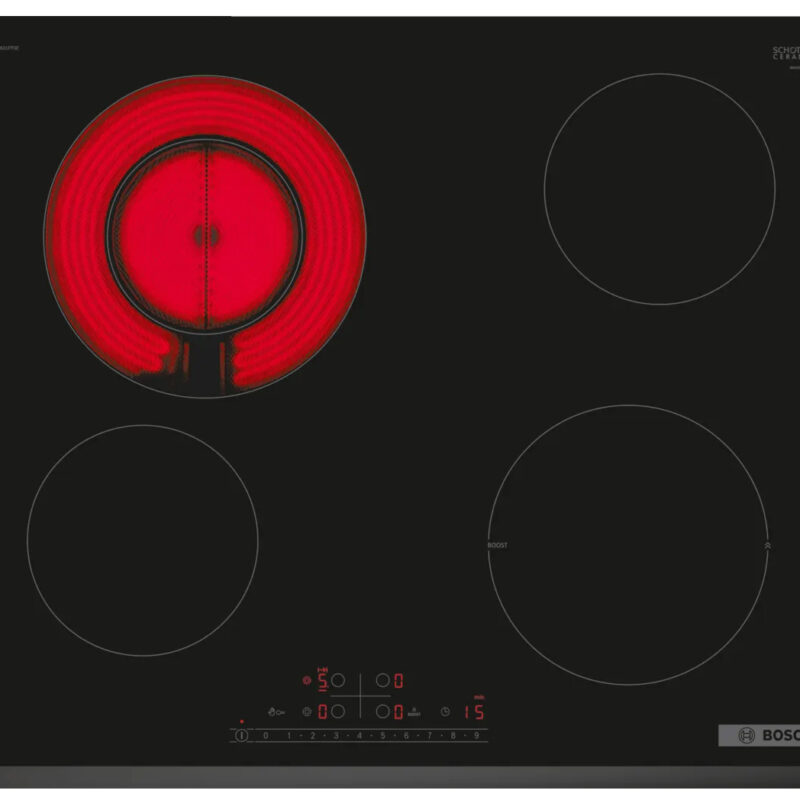The height and width of the screenshot is (800, 800).
Task: Set heat level 5 on the slider
Action: [383, 735]
